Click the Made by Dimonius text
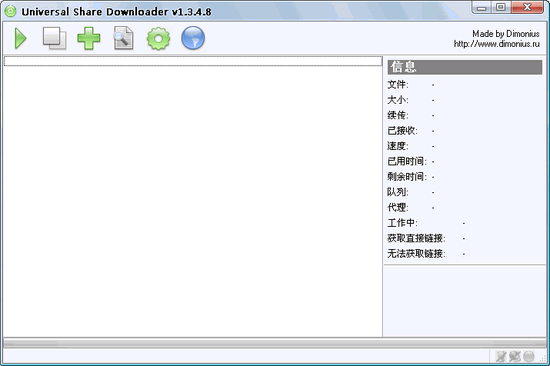This screenshot has height=366, width=550. (x=506, y=34)
